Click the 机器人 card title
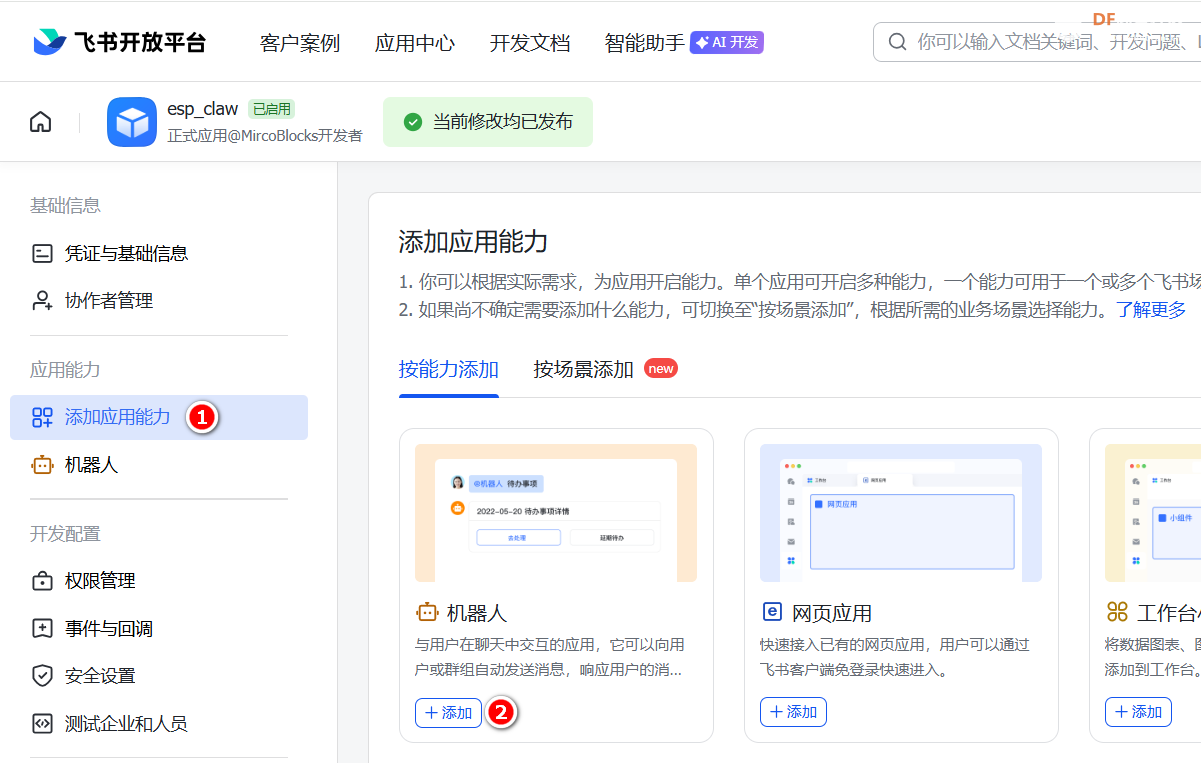Viewport: 1201px width, 763px height. pyautogui.click(x=477, y=613)
